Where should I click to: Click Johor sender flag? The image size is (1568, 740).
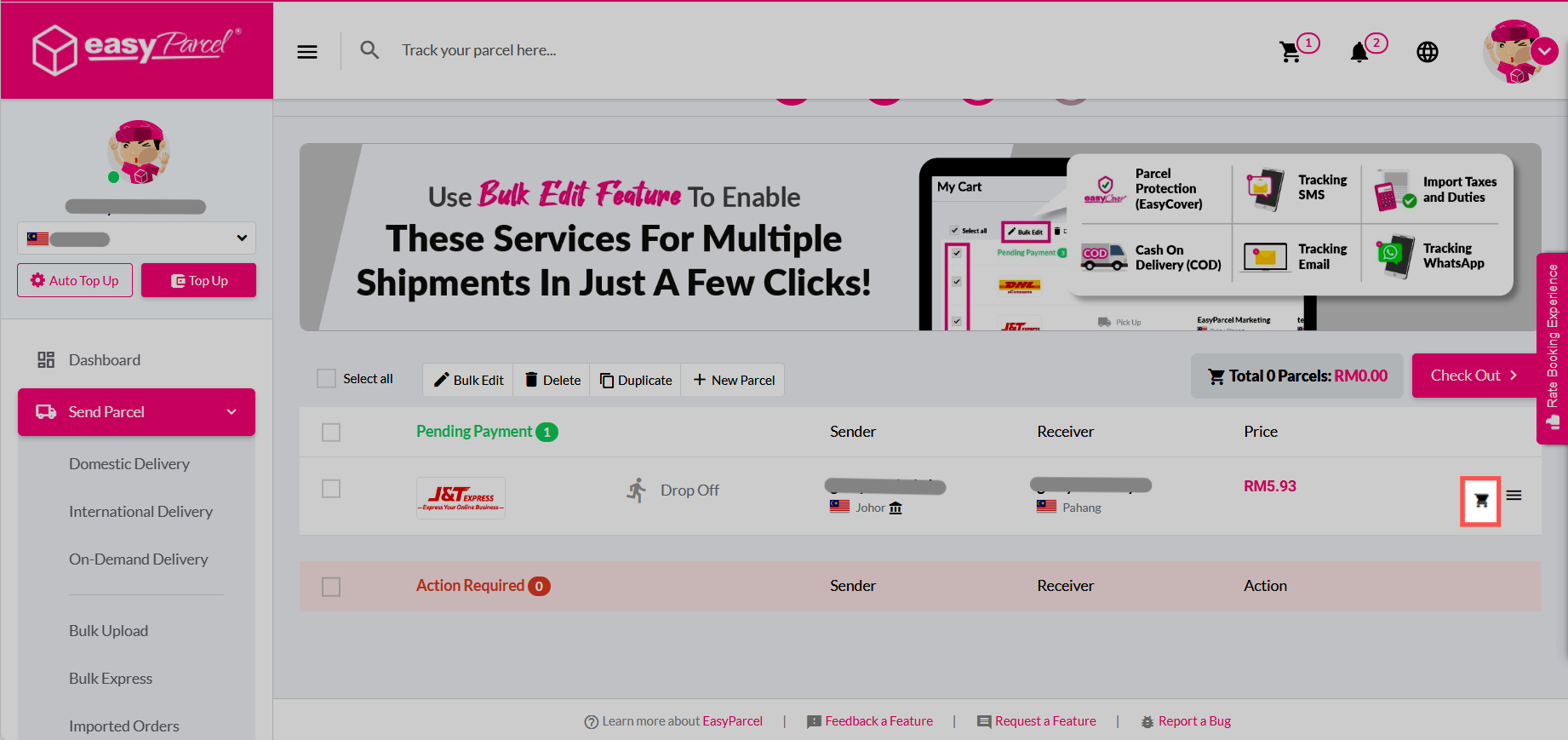point(839,507)
